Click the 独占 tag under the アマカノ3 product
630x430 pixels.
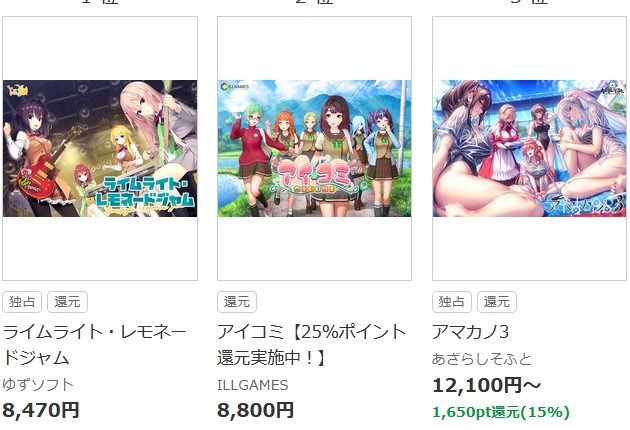coord(452,302)
